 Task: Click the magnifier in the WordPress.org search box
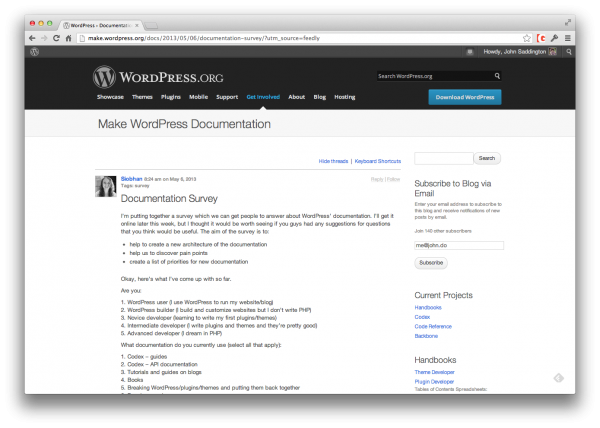[x=497, y=76]
